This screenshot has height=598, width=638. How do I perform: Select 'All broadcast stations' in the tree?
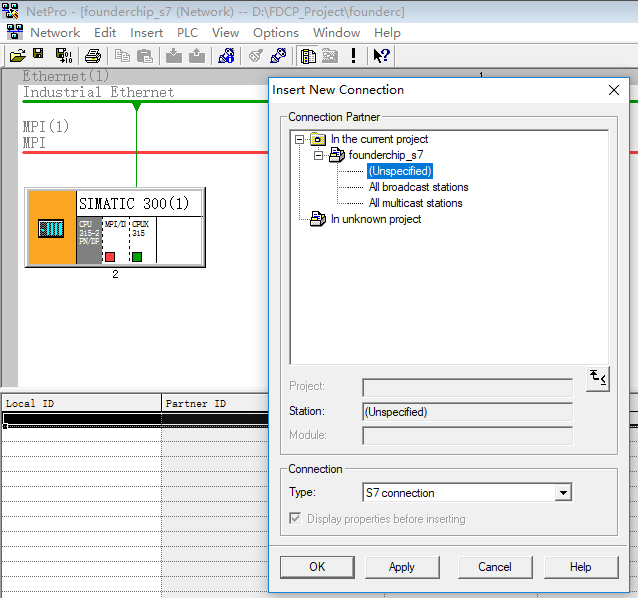pos(418,187)
